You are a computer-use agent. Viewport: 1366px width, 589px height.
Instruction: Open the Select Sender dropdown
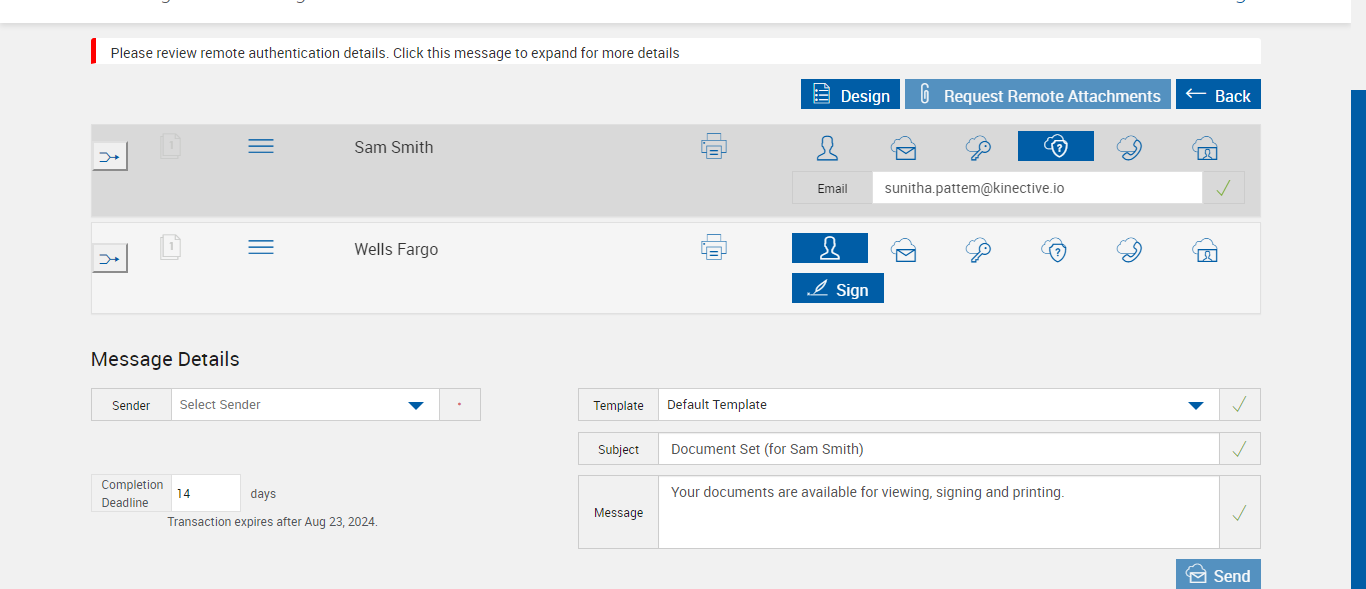(416, 405)
